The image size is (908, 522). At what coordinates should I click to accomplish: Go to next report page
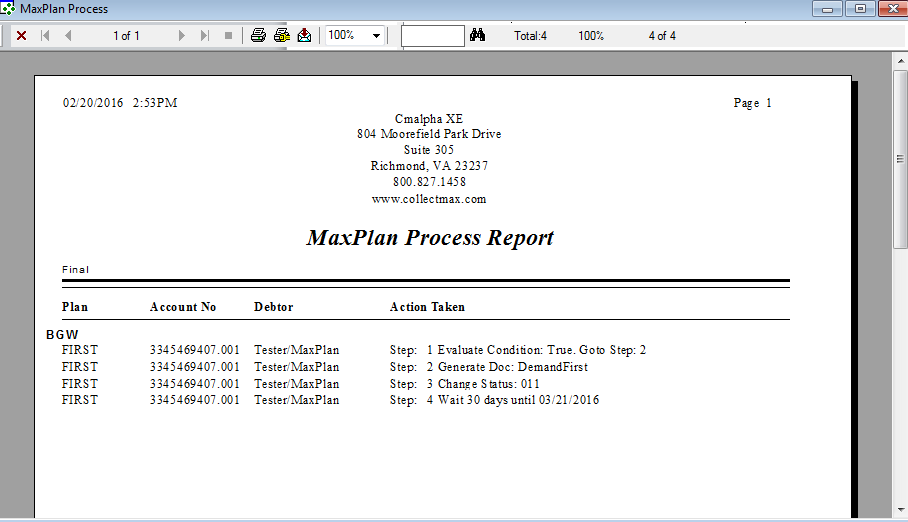182,36
